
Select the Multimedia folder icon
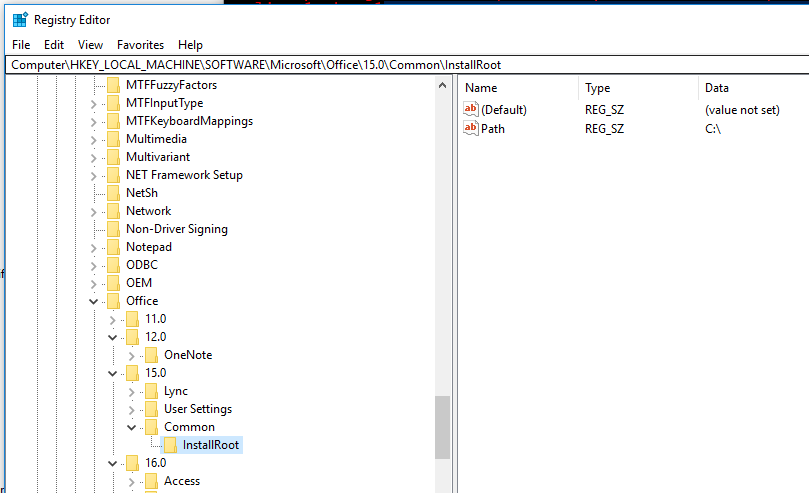pos(114,139)
